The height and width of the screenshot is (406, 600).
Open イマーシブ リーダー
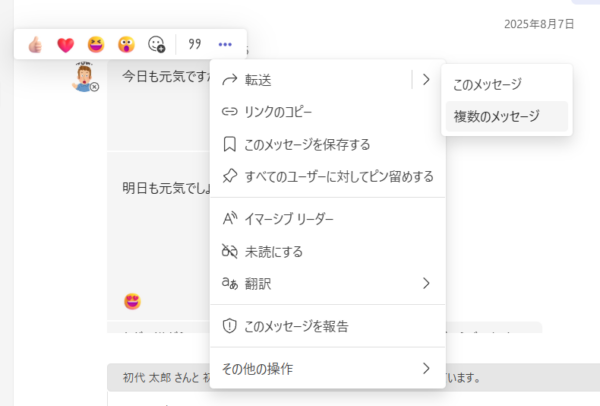point(295,219)
